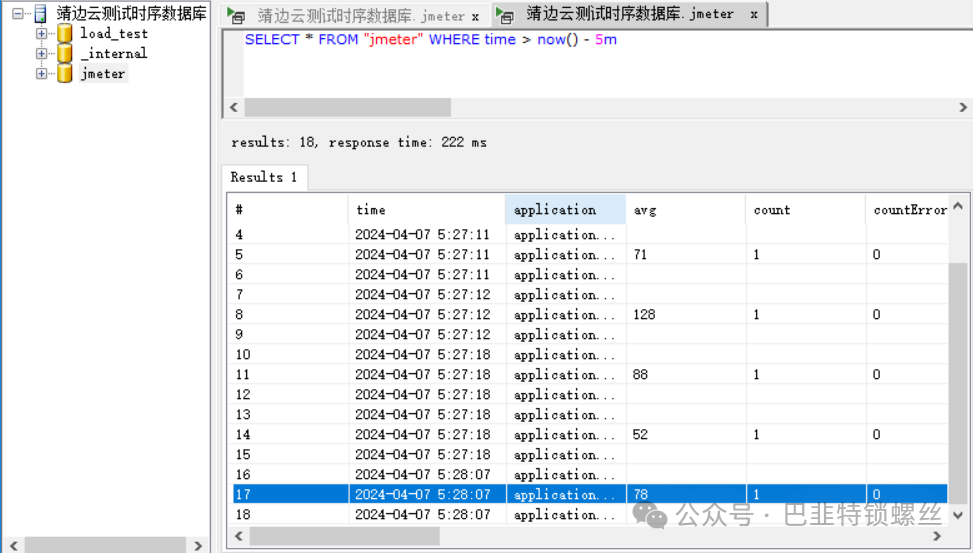Viewport: 973px width, 553px height.
Task: Expand the load_test database node
Action: 41,34
